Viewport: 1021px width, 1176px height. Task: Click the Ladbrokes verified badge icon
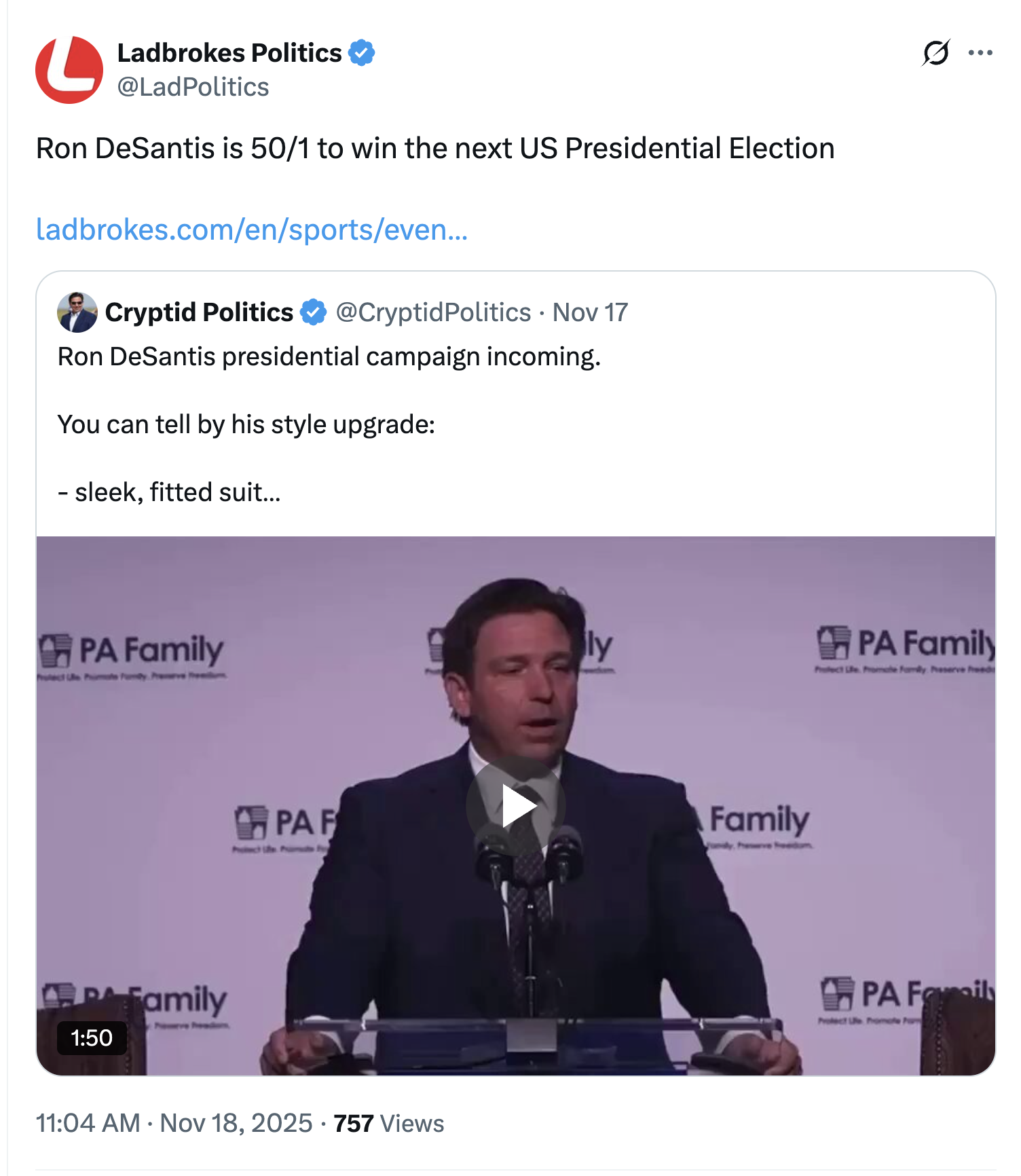362,53
